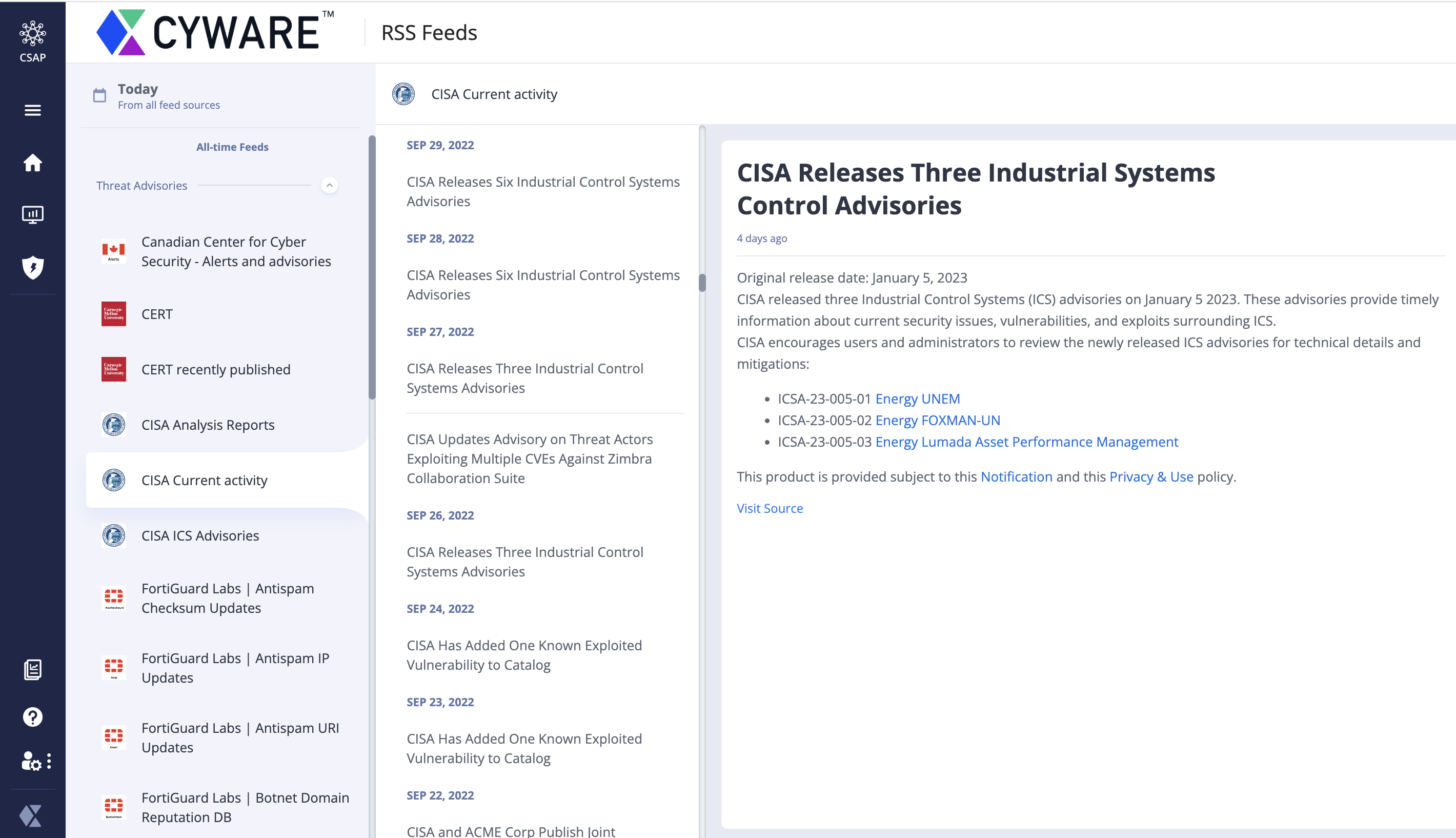Click the help/question mark icon

(x=32, y=716)
